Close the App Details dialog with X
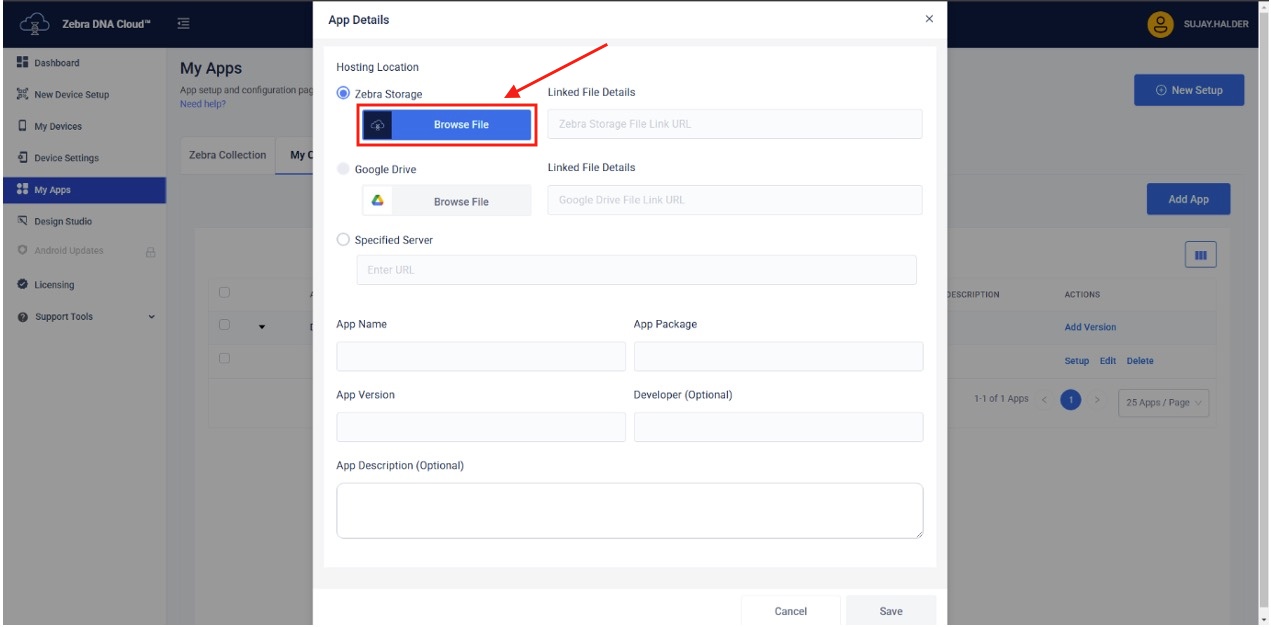This screenshot has width=1271, height=627. pyautogui.click(x=929, y=19)
